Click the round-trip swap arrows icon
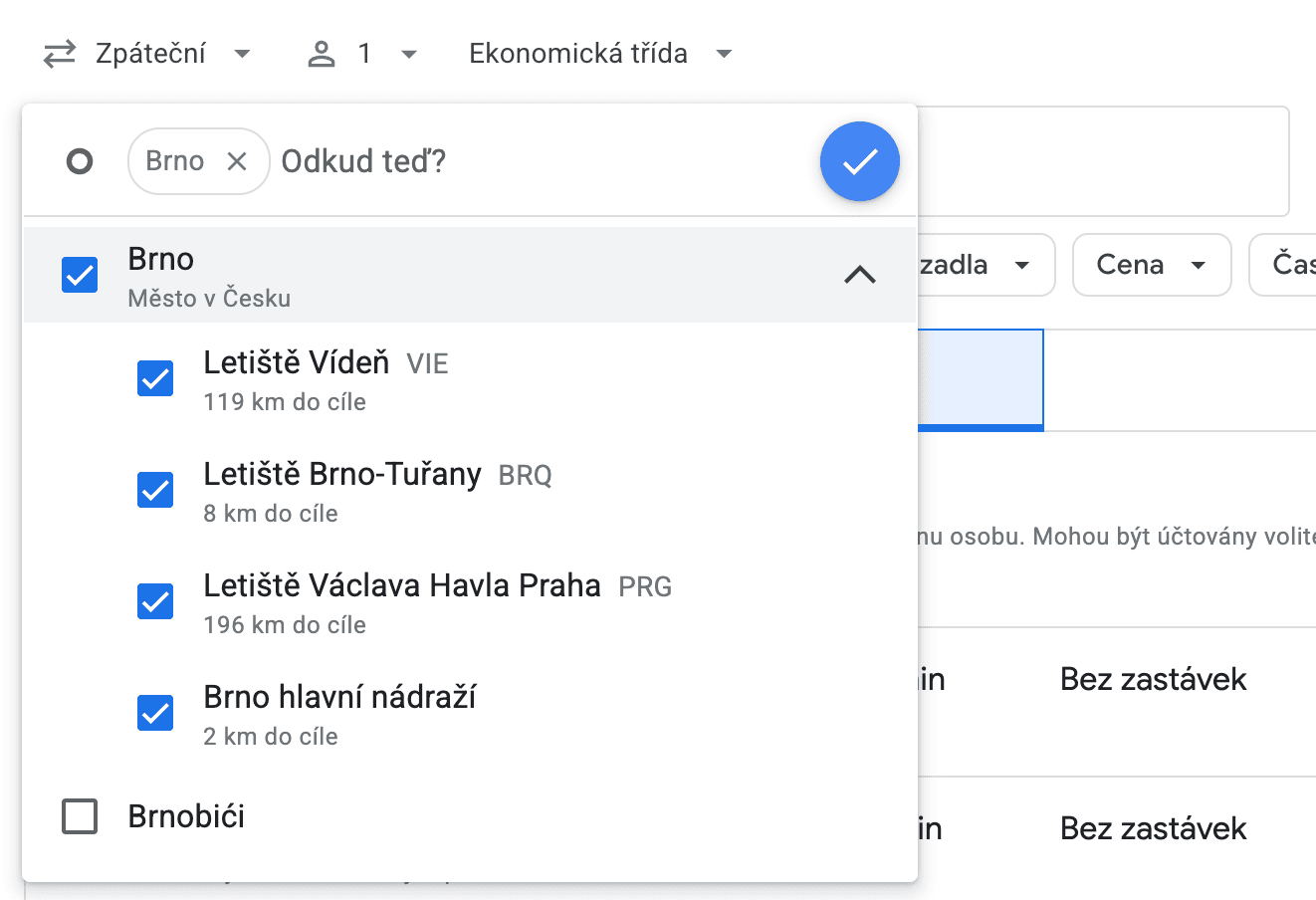 60,54
